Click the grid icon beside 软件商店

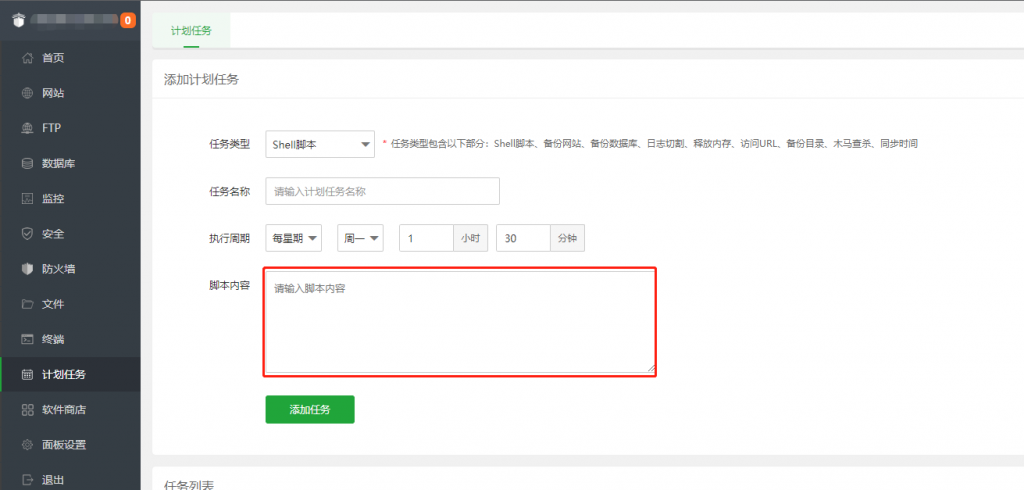(x=27, y=410)
